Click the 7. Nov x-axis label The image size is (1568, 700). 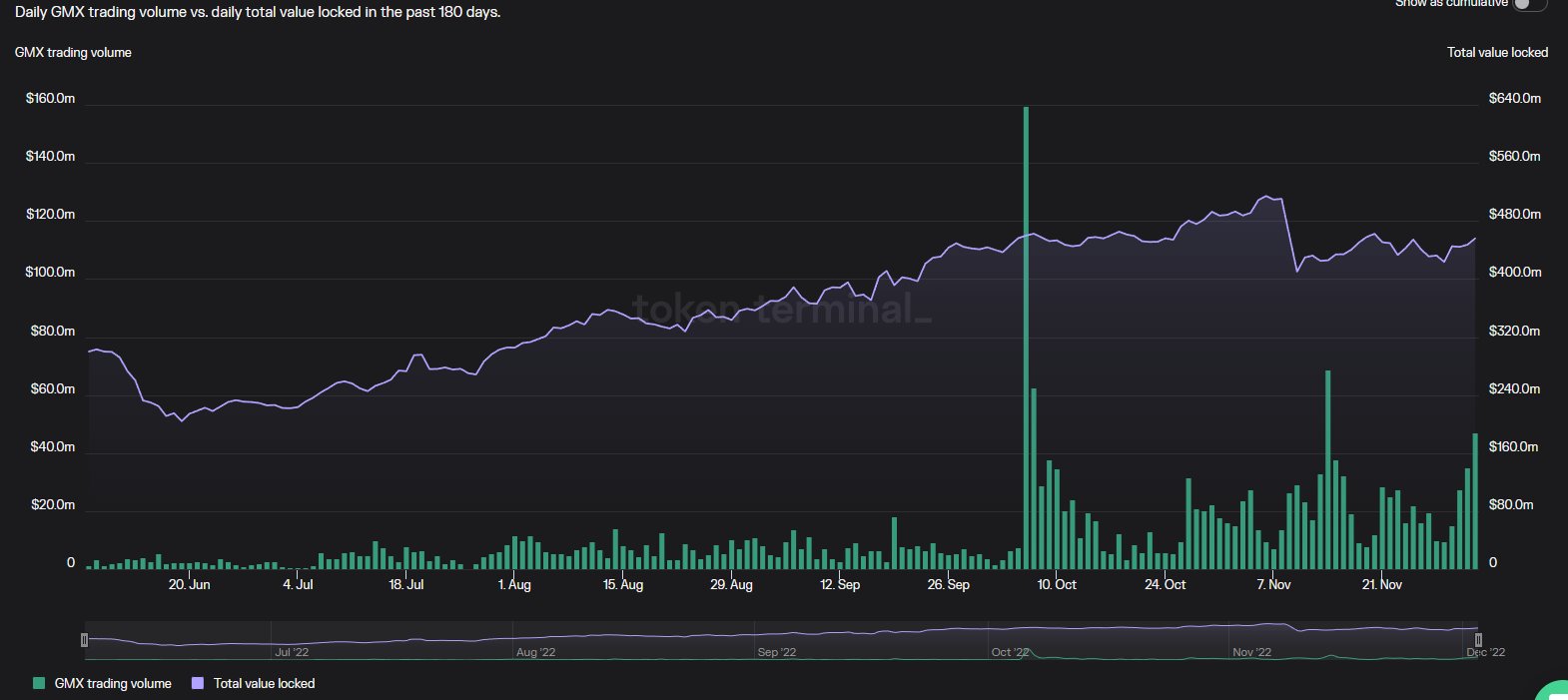pos(1273,584)
